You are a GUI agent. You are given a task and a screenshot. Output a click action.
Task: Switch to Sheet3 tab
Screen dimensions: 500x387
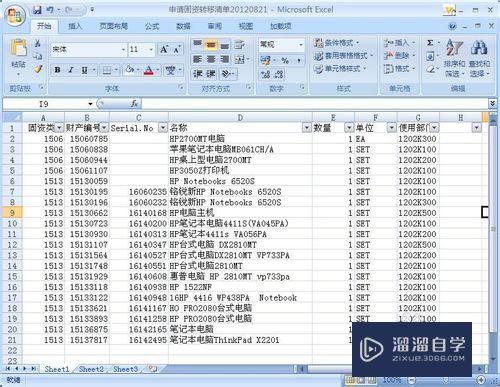coord(125,369)
